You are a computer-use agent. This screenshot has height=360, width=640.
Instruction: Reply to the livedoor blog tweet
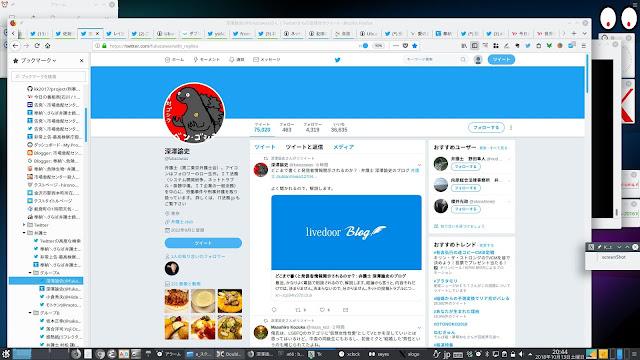tap(274, 310)
